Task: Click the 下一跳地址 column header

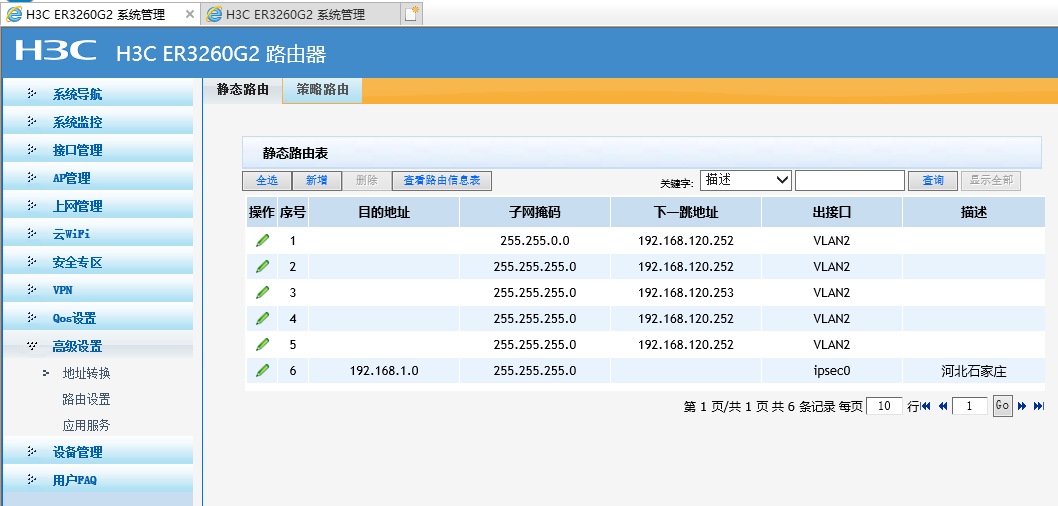Action: pyautogui.click(x=686, y=213)
